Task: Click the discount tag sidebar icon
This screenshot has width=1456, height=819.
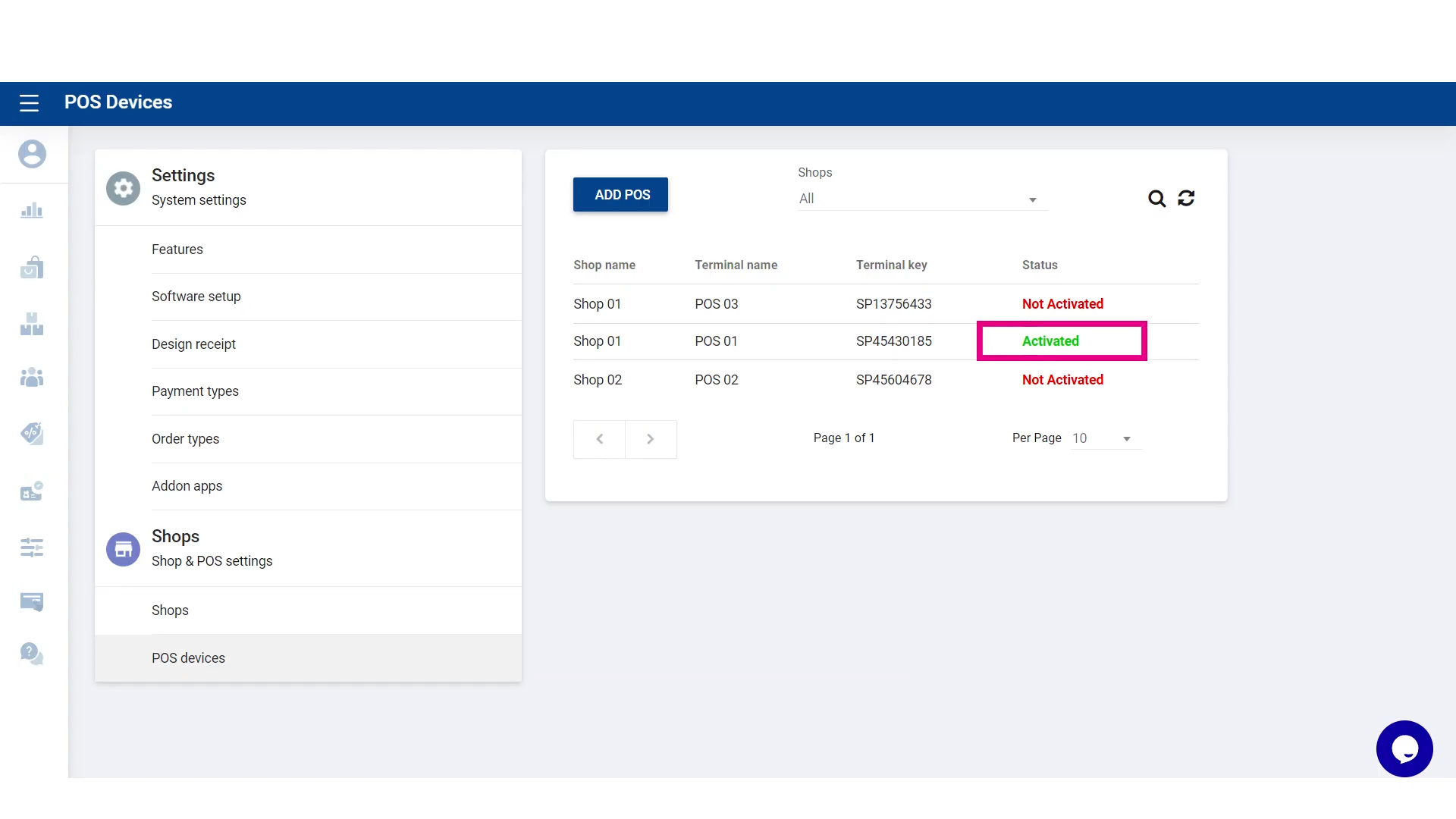Action: pos(32,433)
